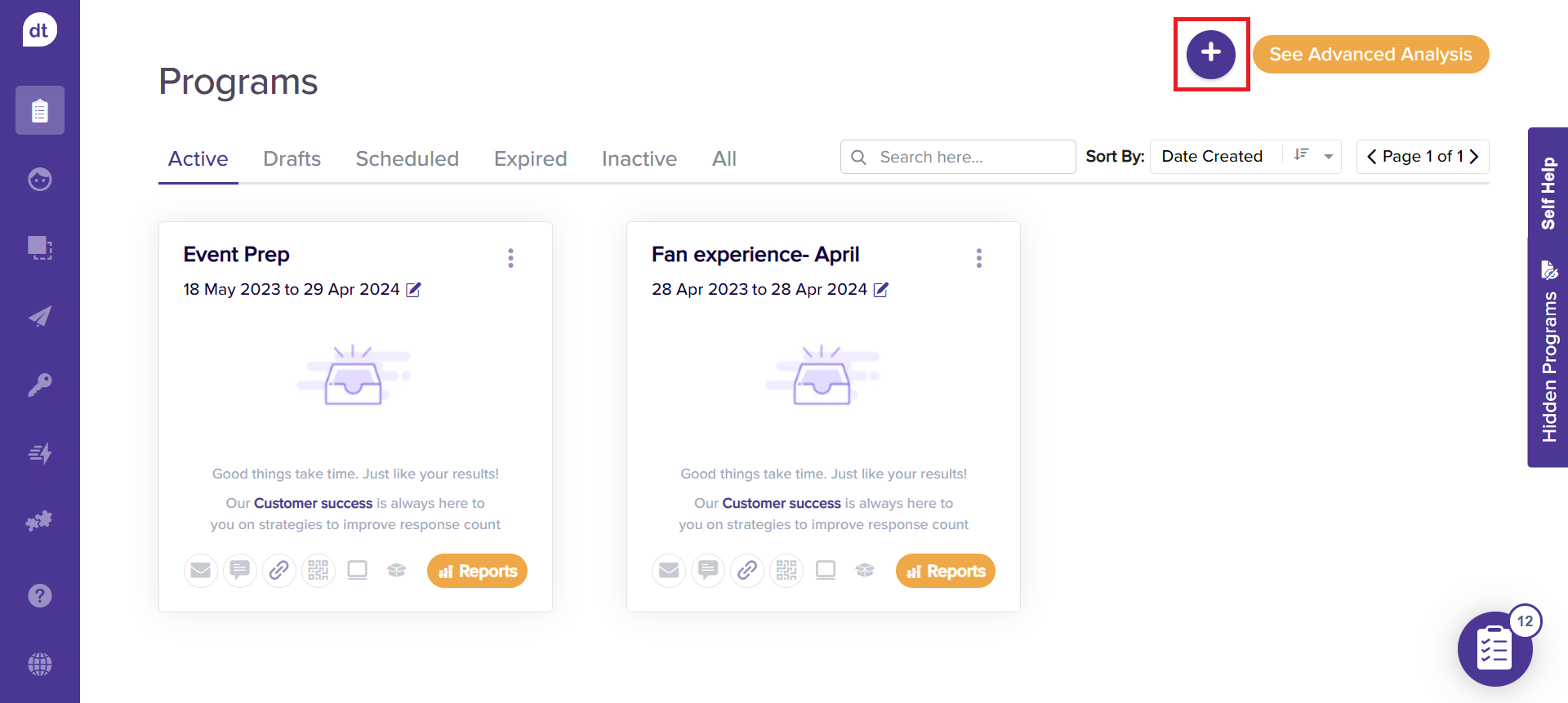The image size is (1568, 703).
Task: Open the checklist widget with badge 12
Action: coord(1494,649)
